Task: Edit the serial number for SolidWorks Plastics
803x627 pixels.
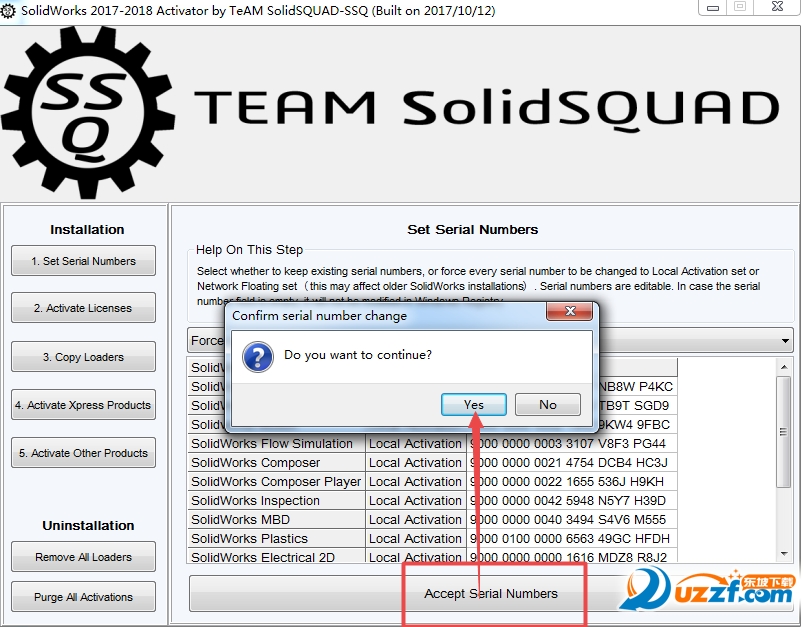Action: [572, 538]
